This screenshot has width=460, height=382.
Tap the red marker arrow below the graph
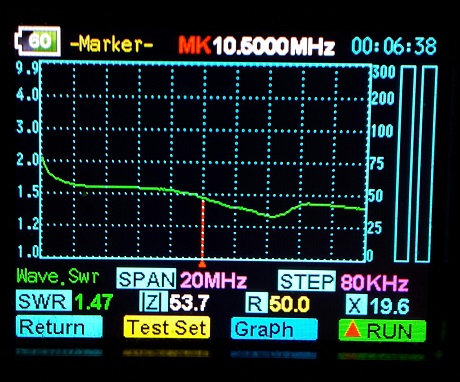click(x=202, y=264)
